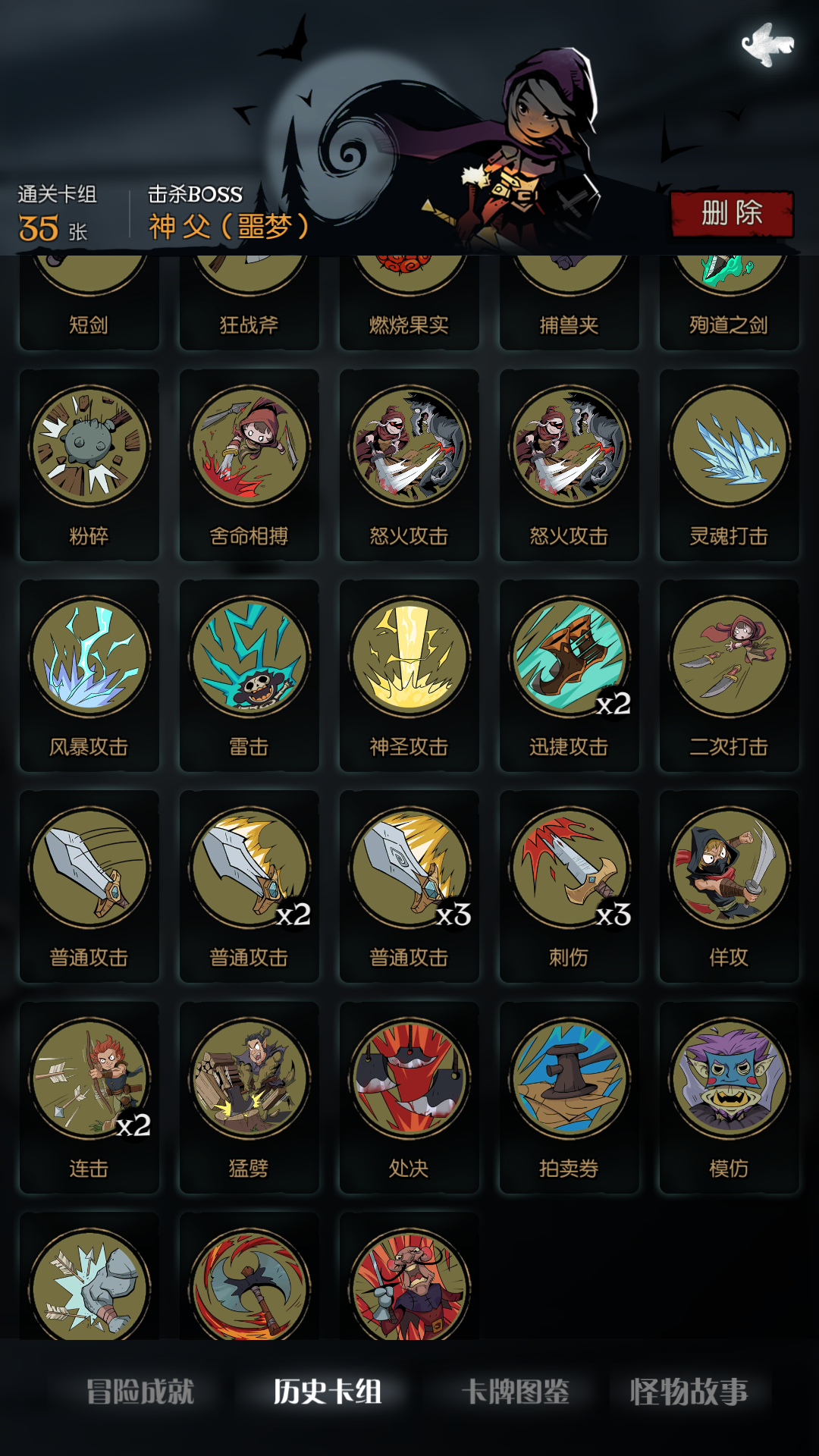Open the 粉碎 card icon
This screenshot has height=1456, width=819.
pos(89,465)
